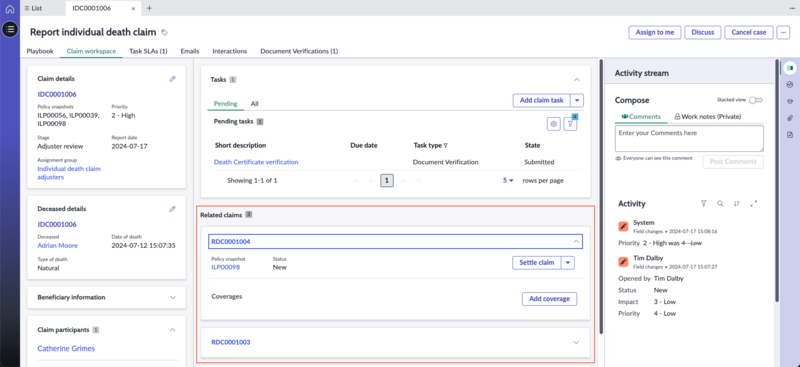
Task: Show the Pending tasks tab
Action: point(226,104)
